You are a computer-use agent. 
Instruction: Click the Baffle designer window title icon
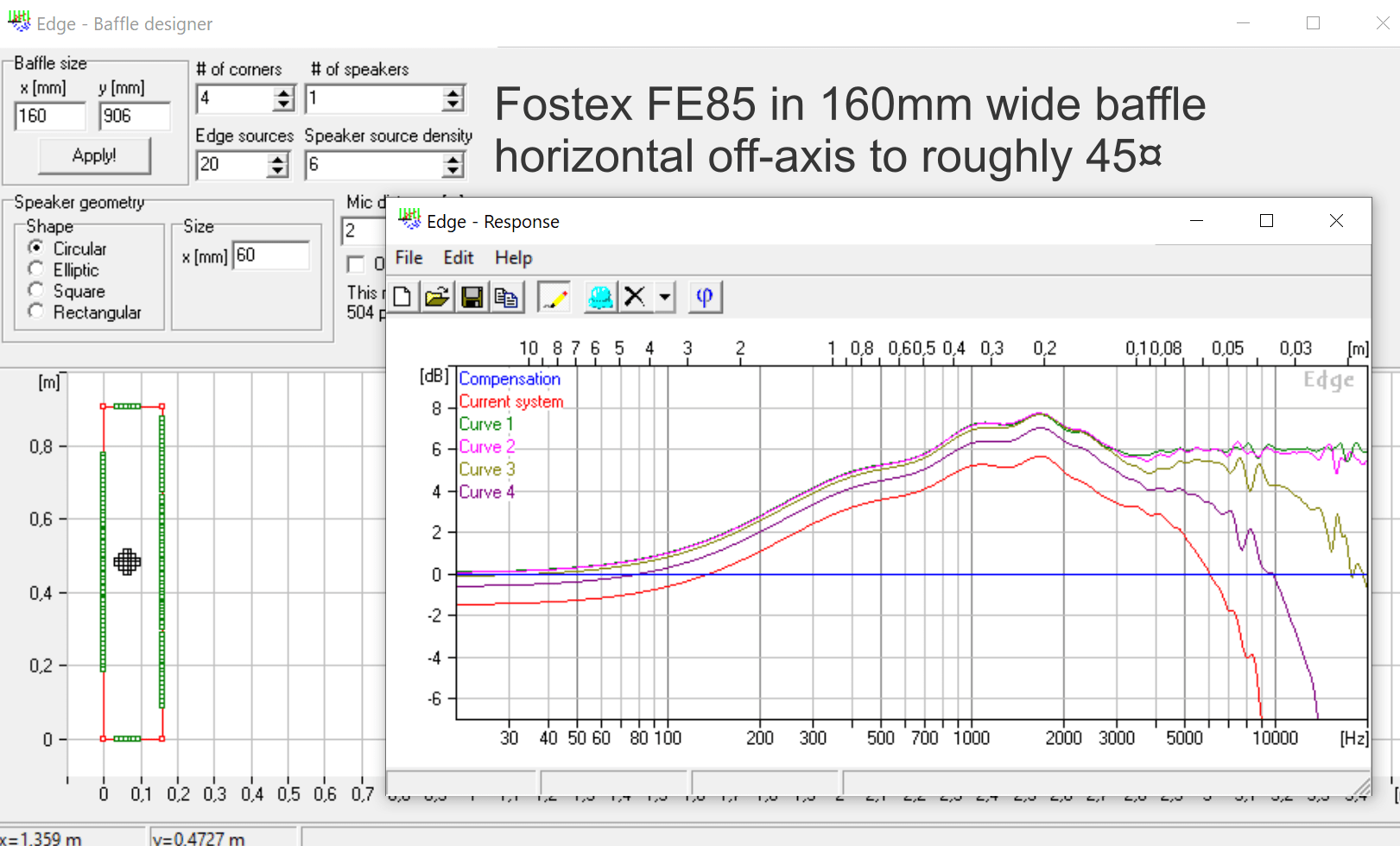click(x=19, y=22)
